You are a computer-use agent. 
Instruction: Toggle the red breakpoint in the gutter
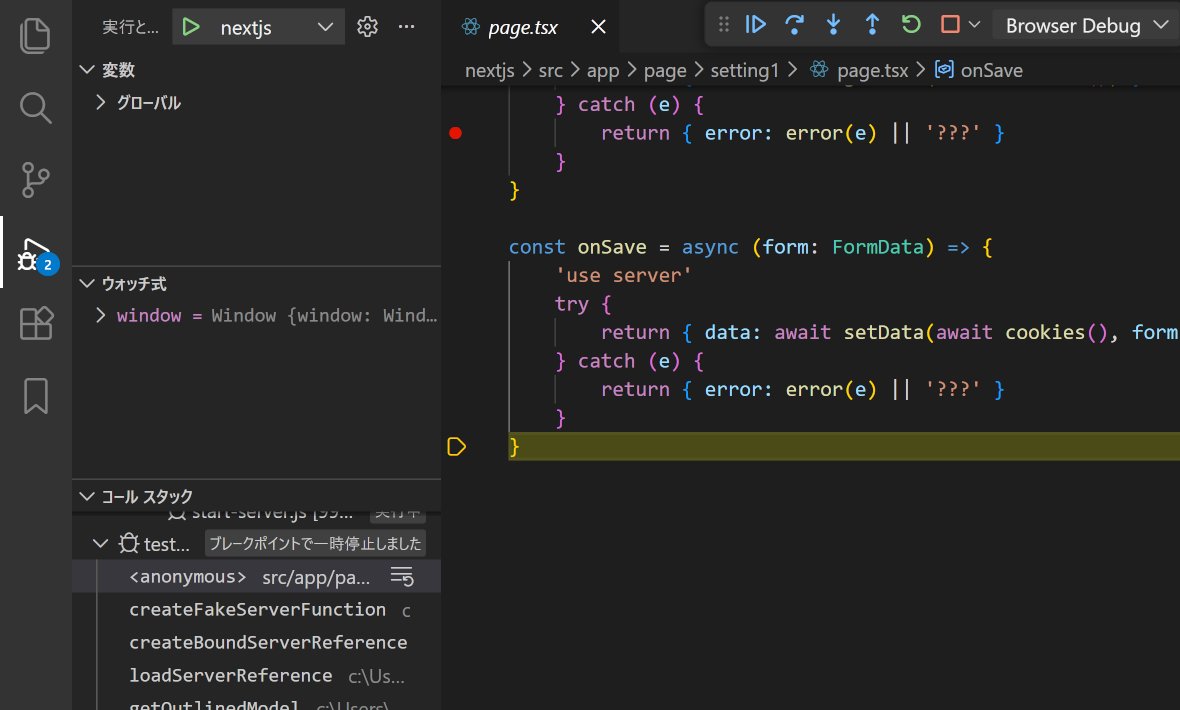(x=455, y=133)
